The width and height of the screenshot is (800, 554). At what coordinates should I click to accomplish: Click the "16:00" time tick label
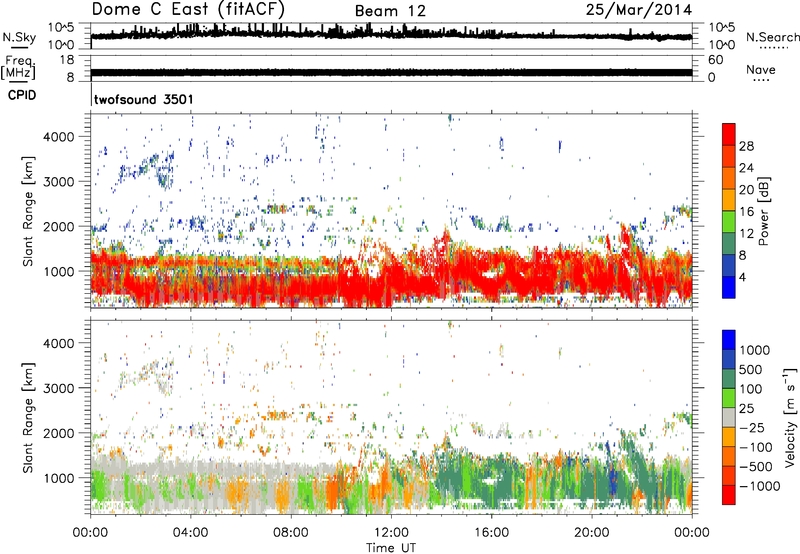491,533
